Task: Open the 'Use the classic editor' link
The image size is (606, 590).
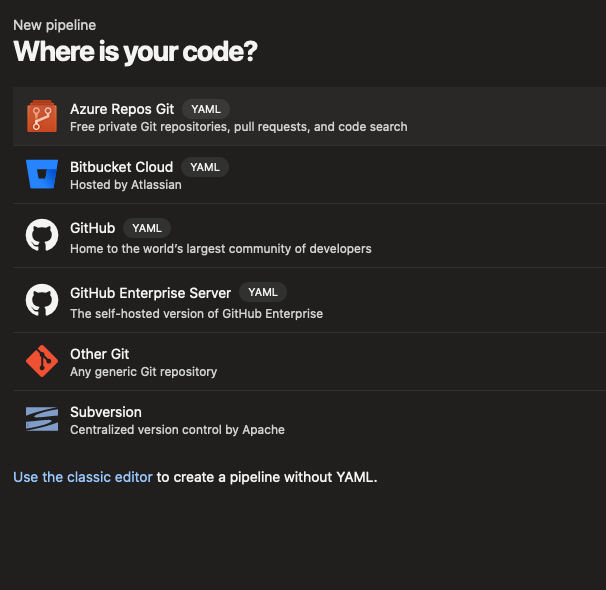Action: [83, 477]
